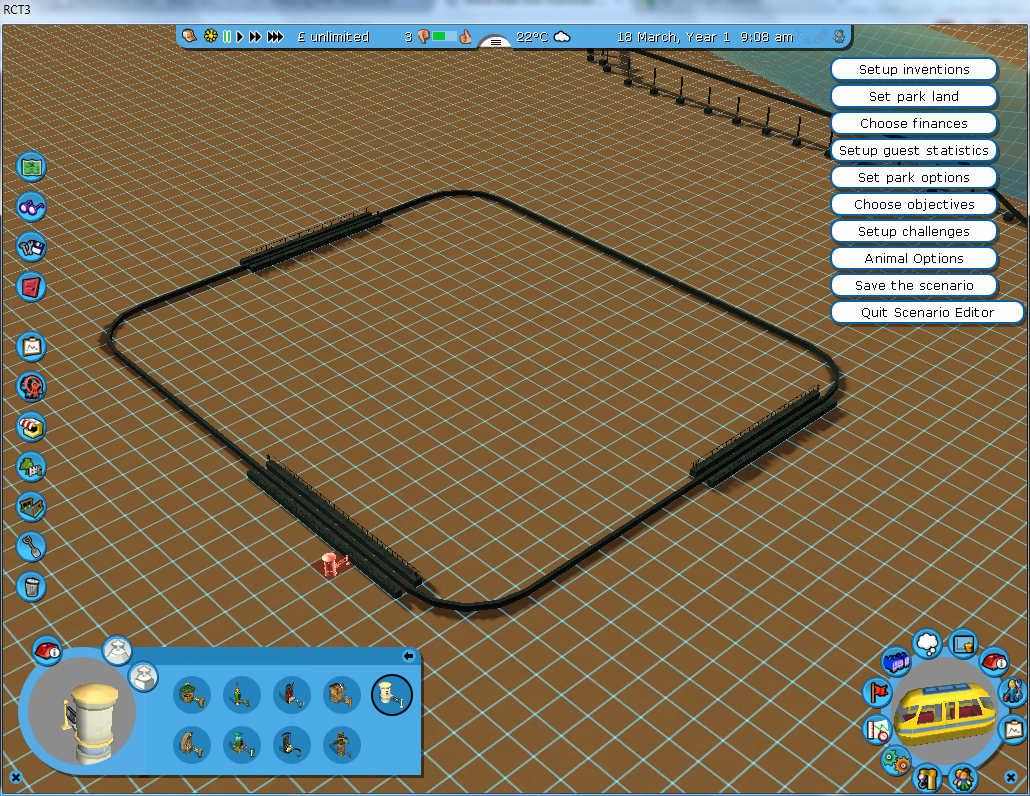Open the ride mechanic maintenance icon

pyautogui.click(x=1013, y=690)
